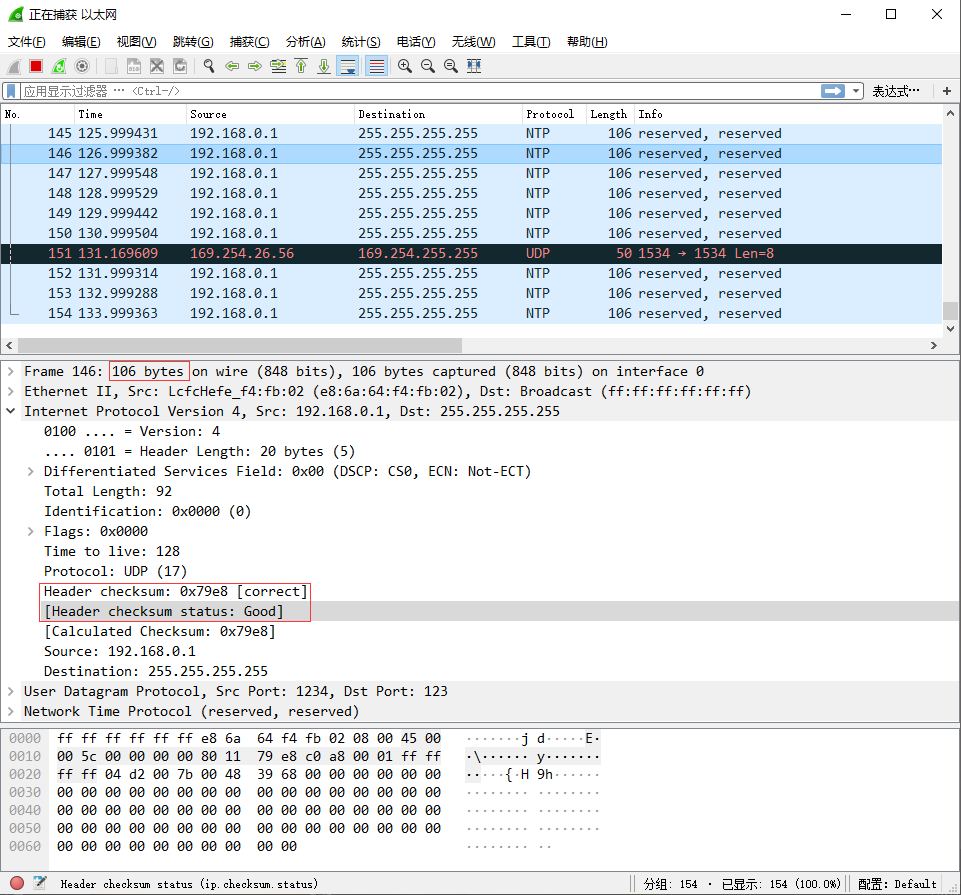Open the filter history dropdown arrow
Viewport: 961px width, 895px height.
856,91
